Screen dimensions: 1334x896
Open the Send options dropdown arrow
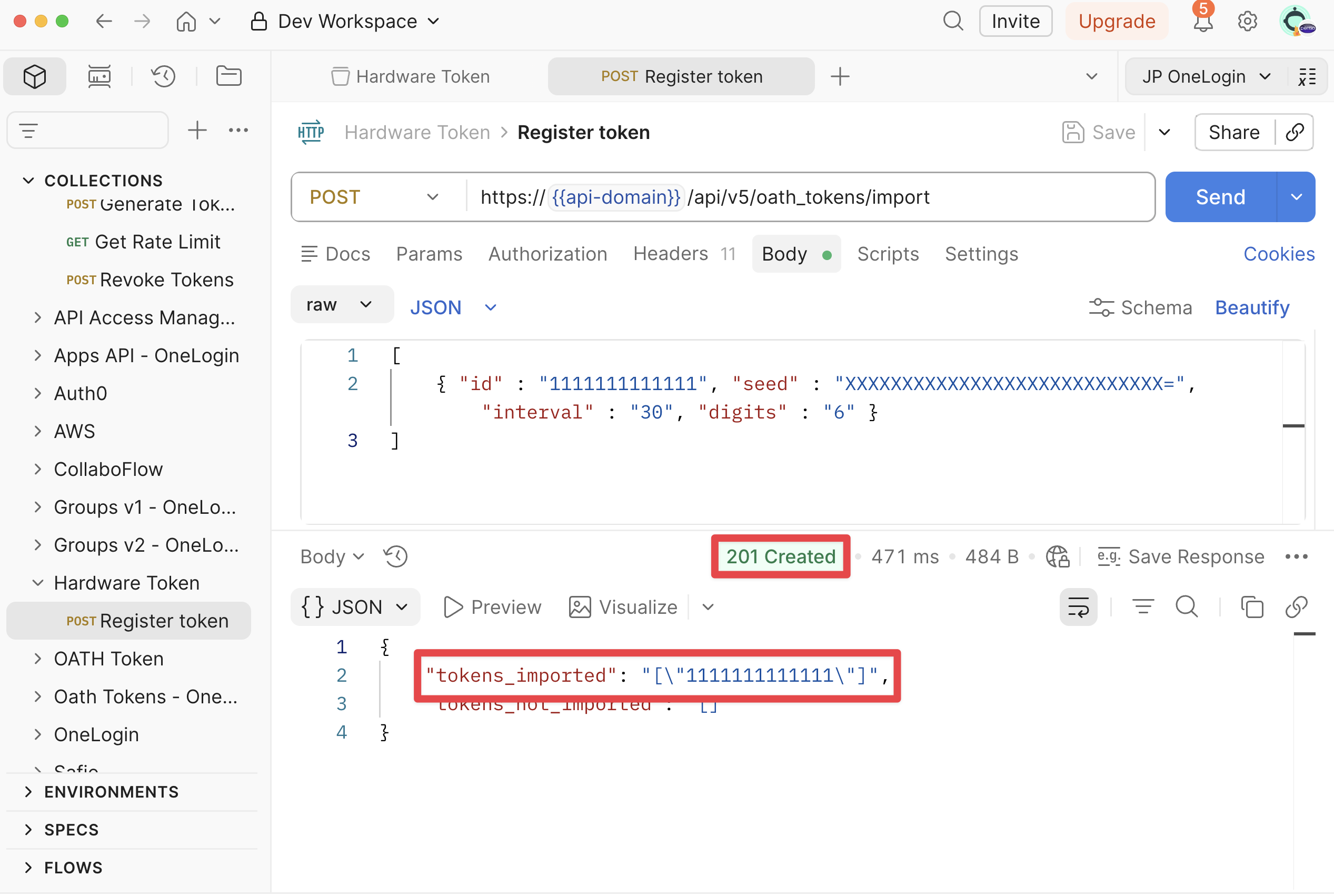(1296, 197)
